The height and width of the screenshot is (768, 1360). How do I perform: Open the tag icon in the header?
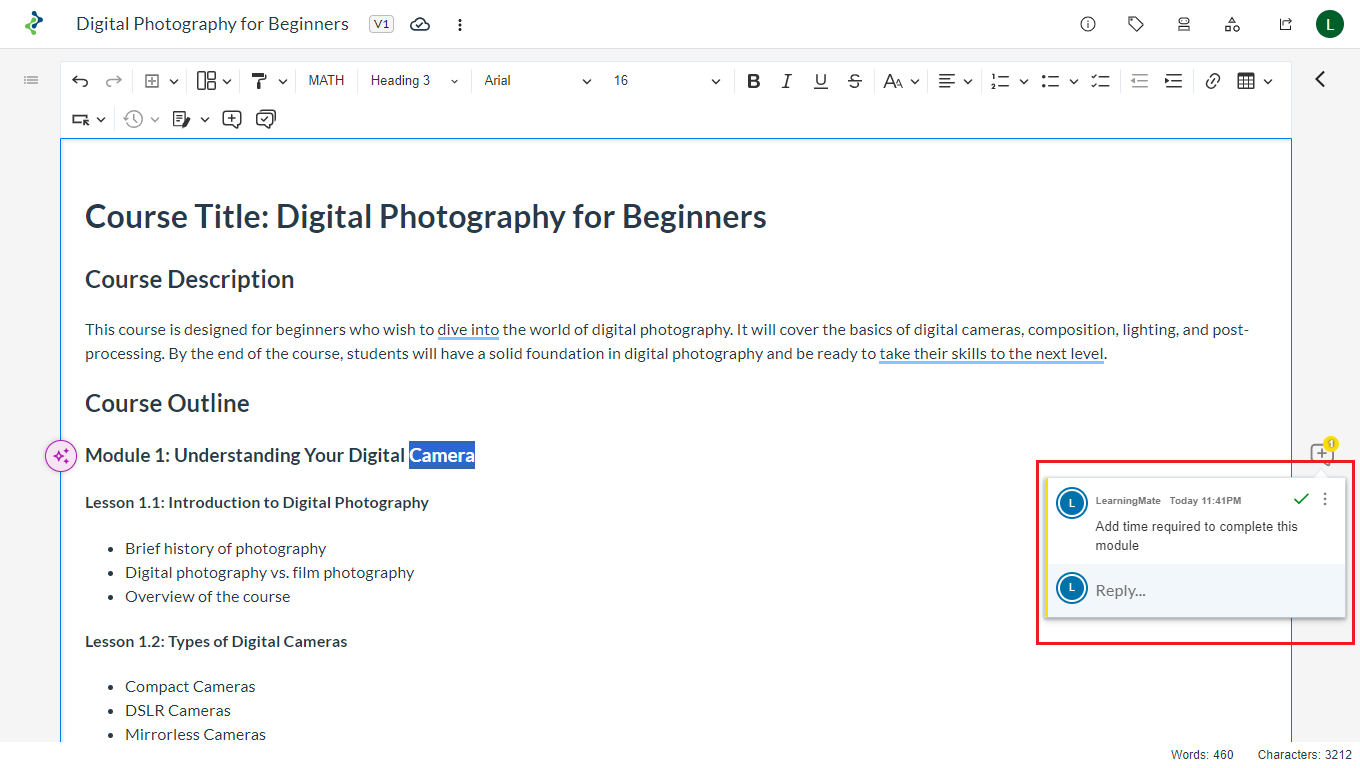[x=1136, y=24]
